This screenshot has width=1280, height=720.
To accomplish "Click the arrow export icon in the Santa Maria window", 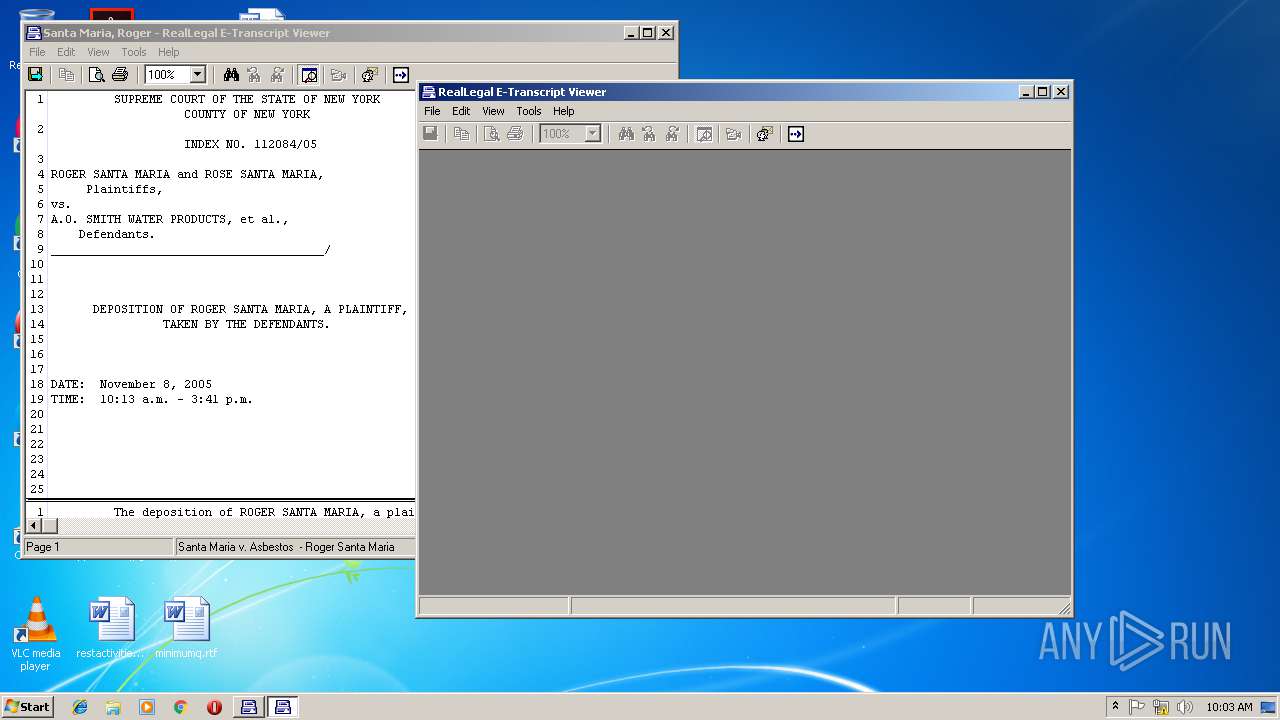I will 401,75.
